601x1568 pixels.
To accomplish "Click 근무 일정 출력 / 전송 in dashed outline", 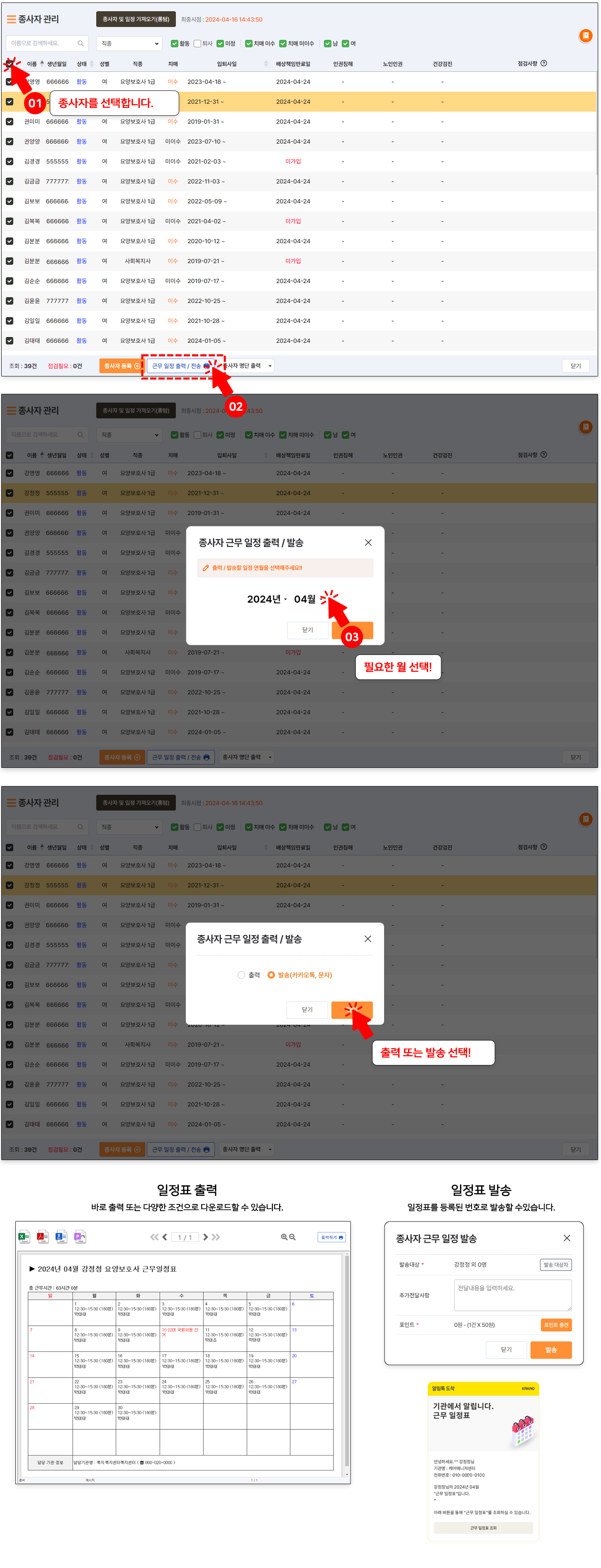I will coord(181,366).
